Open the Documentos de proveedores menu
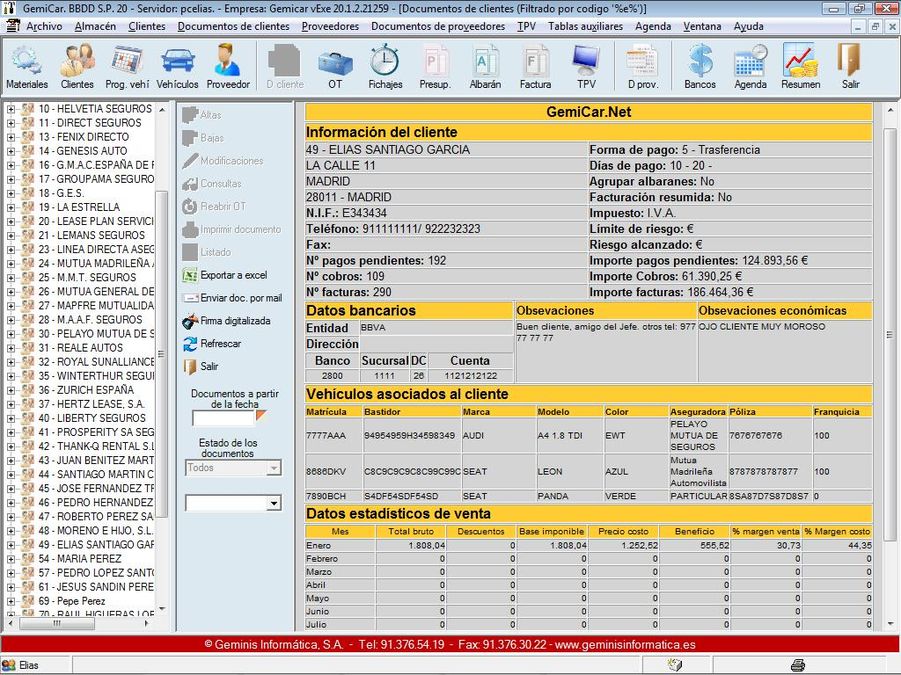The width and height of the screenshot is (901, 675). (x=438, y=26)
